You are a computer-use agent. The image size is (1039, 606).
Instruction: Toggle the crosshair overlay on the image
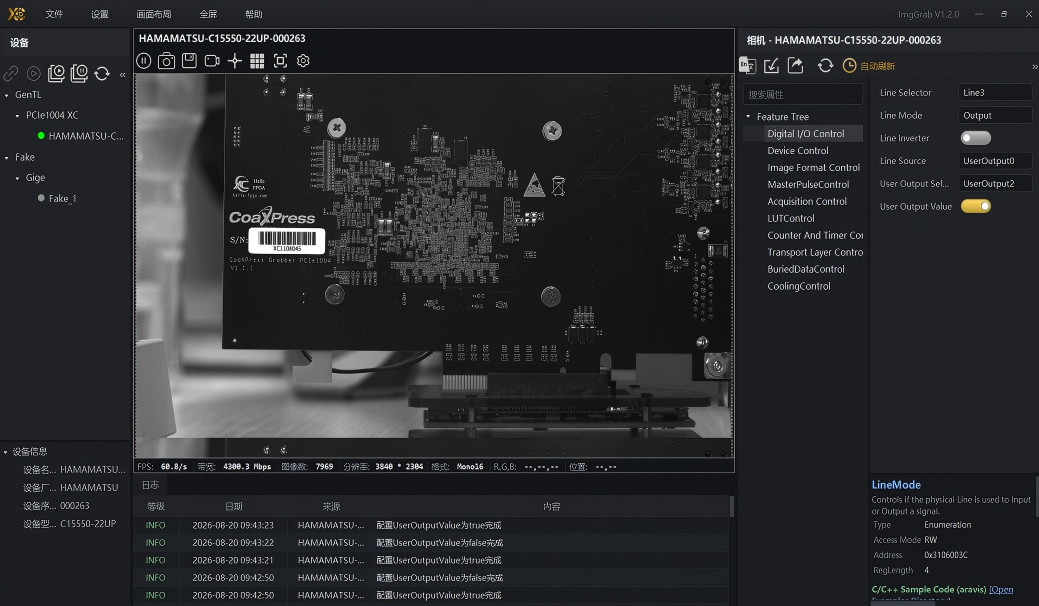tap(235, 61)
